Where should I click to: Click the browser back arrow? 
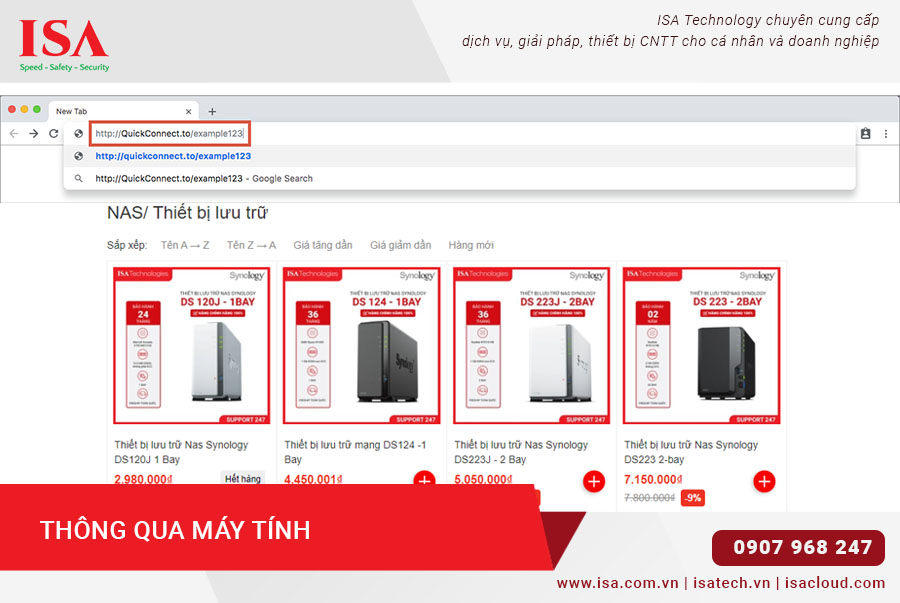pyautogui.click(x=14, y=134)
